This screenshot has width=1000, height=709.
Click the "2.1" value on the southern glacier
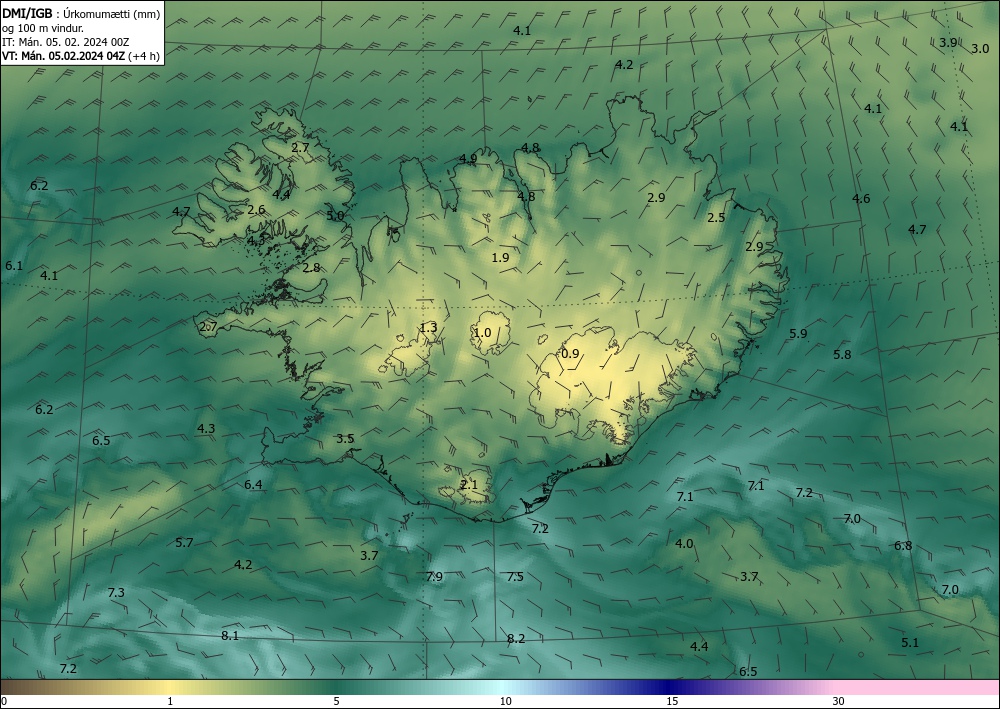[469, 485]
